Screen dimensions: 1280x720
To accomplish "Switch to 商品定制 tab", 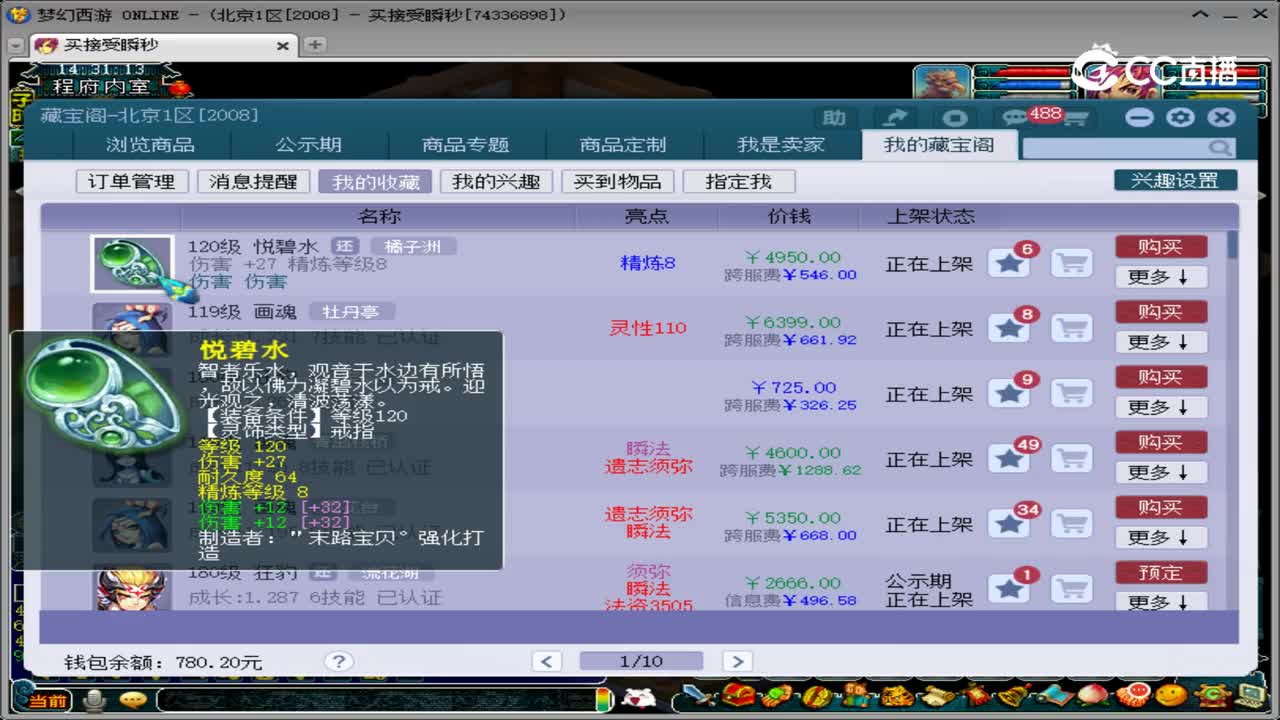I will (623, 145).
